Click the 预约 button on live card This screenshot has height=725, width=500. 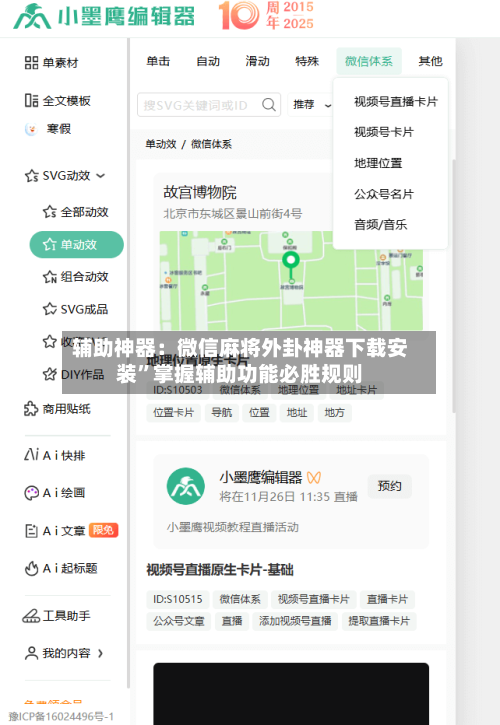(389, 486)
